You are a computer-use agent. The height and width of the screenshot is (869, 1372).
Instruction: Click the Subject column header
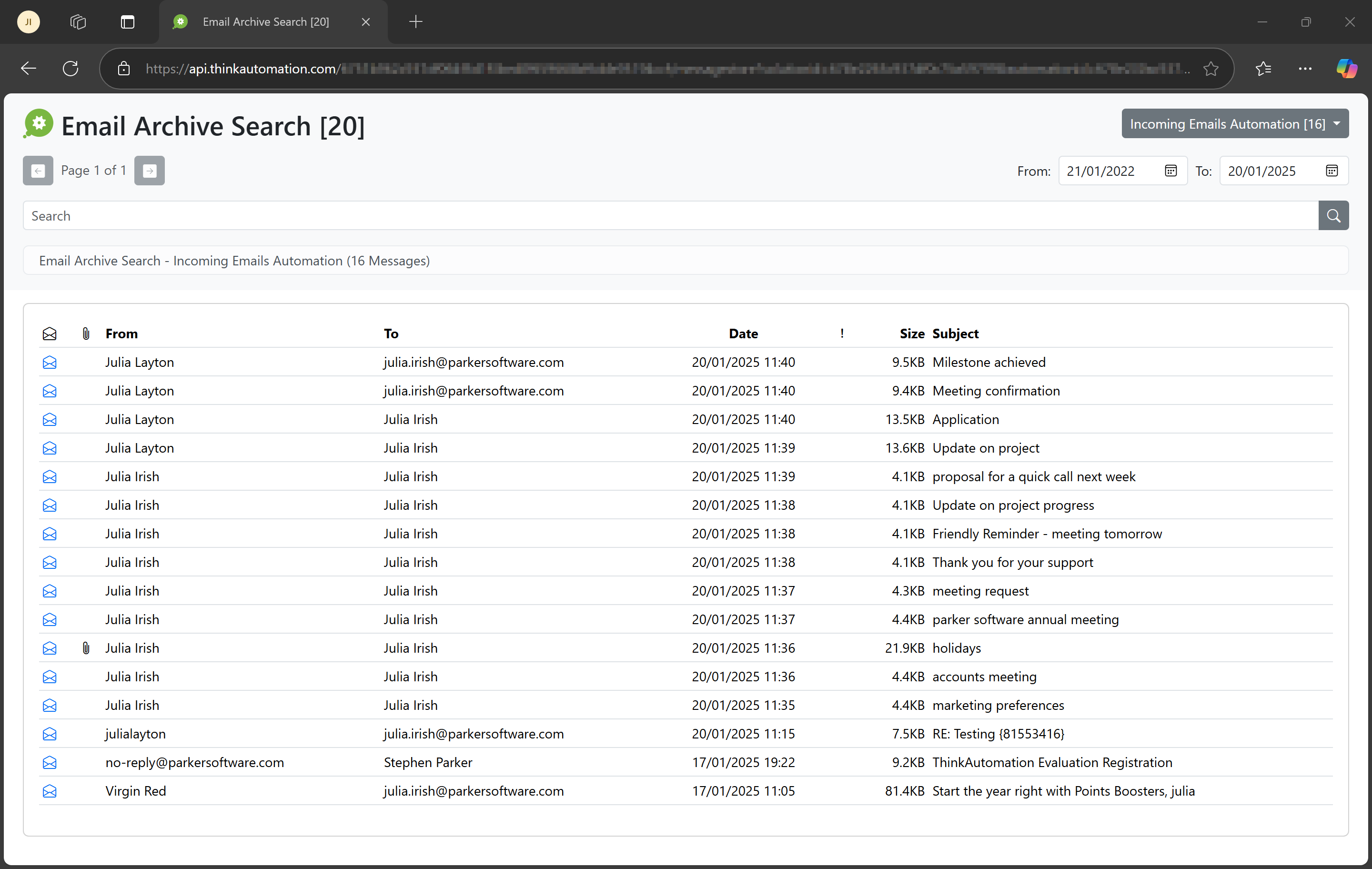(x=955, y=333)
